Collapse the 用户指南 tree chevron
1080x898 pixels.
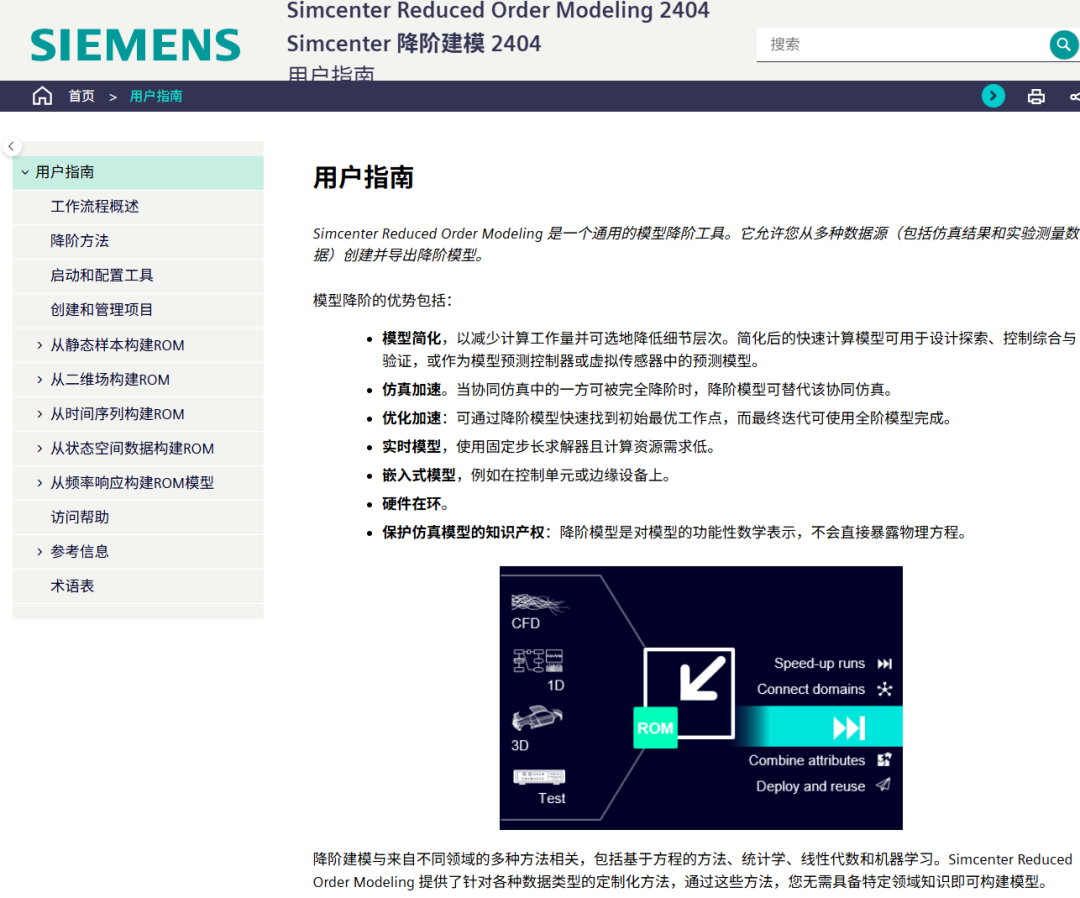pos(25,172)
